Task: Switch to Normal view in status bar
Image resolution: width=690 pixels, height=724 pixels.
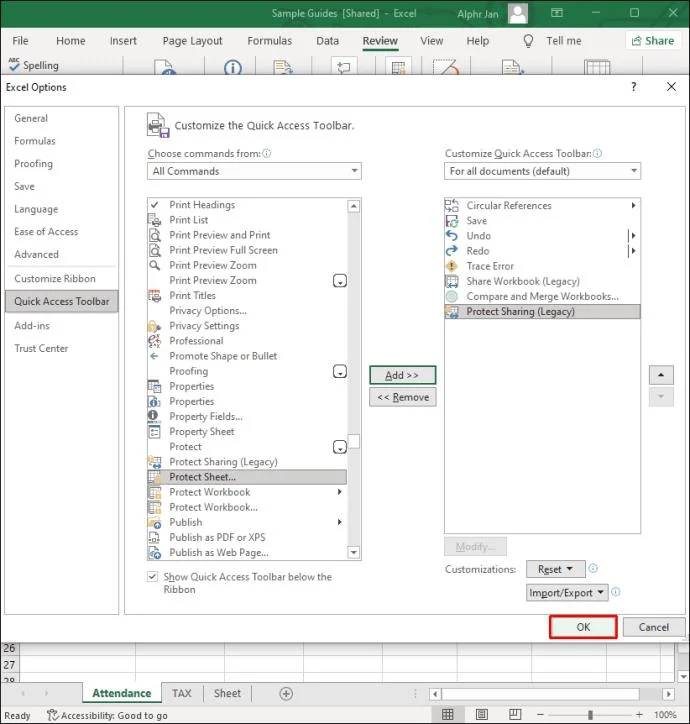Action: click(x=448, y=715)
